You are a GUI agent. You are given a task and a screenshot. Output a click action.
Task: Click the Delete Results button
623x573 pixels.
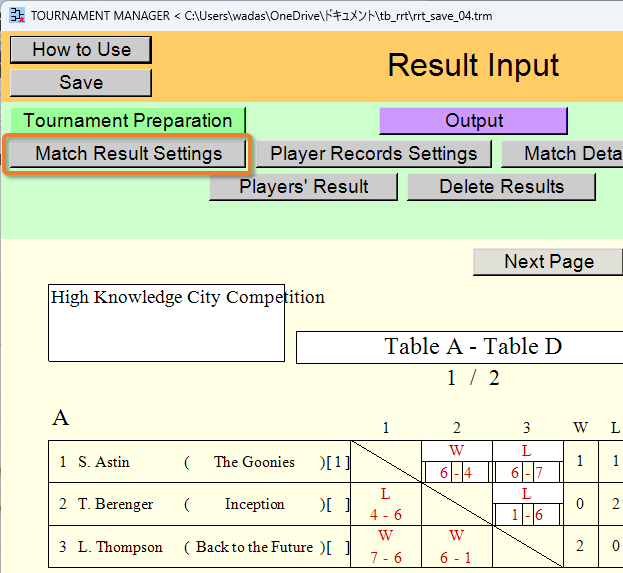tap(501, 187)
